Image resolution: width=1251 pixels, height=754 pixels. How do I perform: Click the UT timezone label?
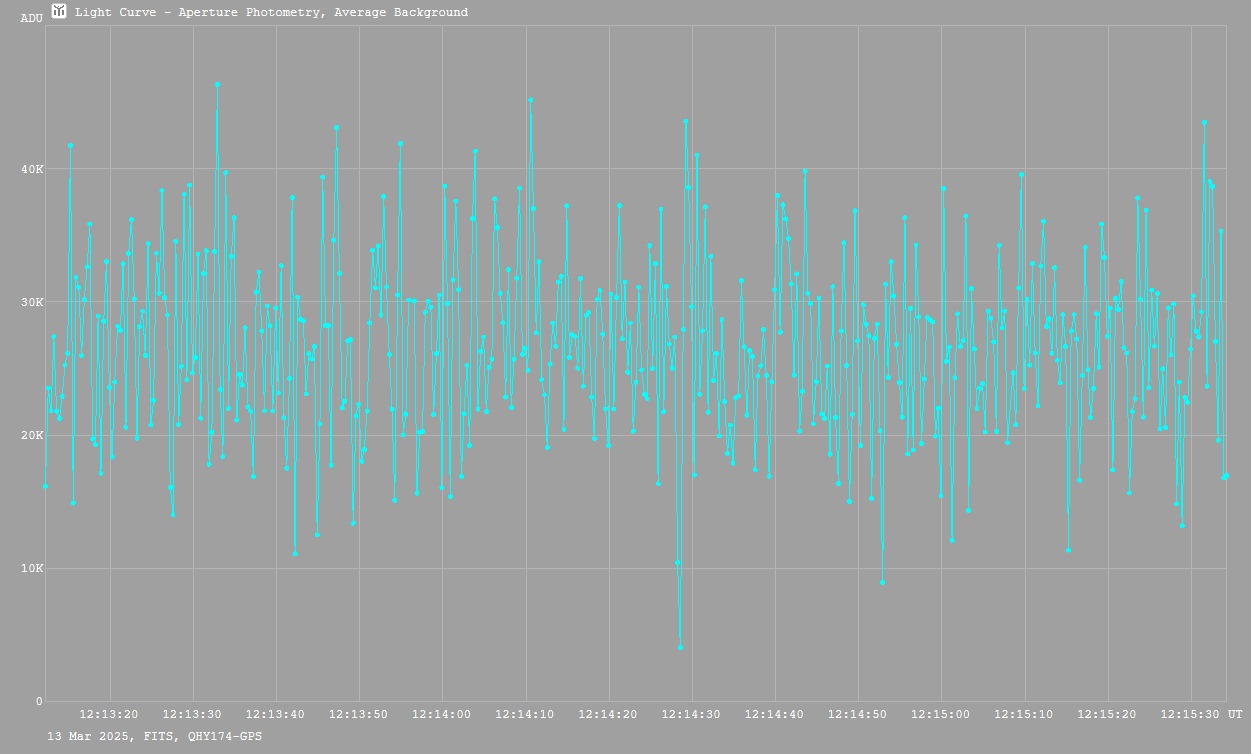pos(1235,714)
